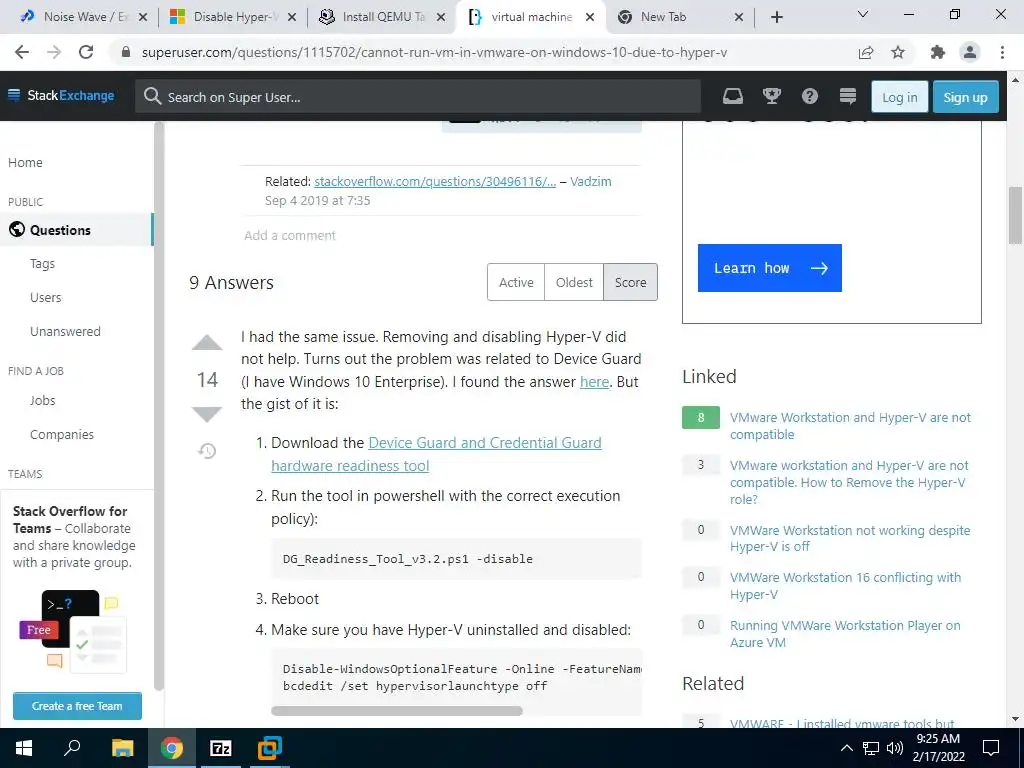Click the Sign up button
The image size is (1024, 768).
click(965, 97)
